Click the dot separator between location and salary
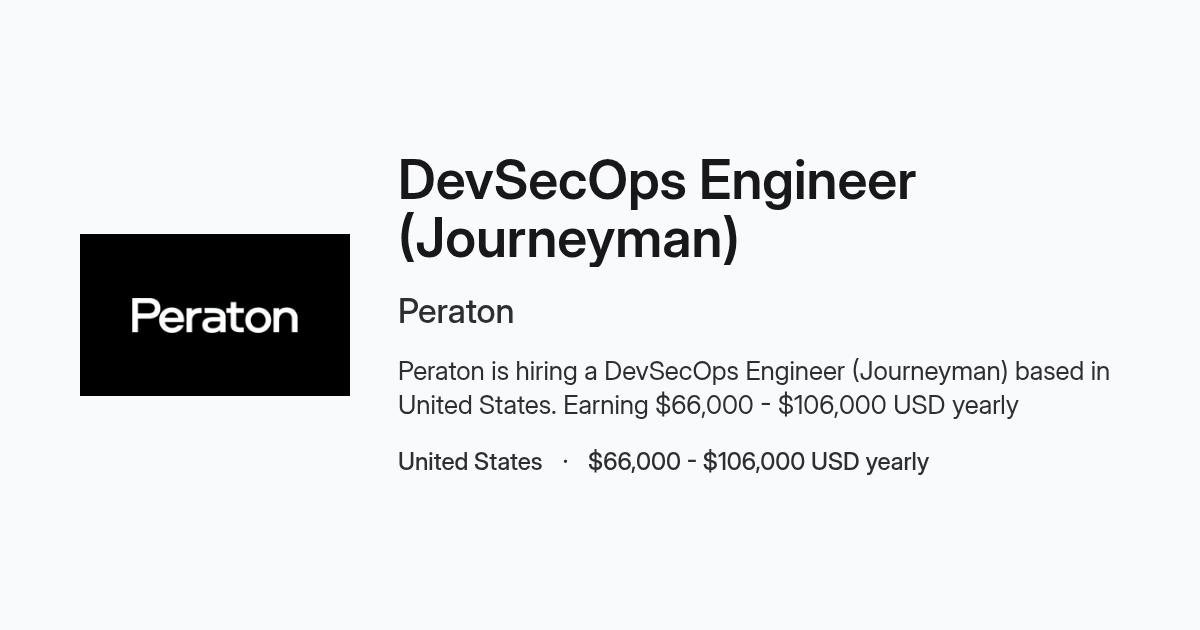 click(x=565, y=462)
